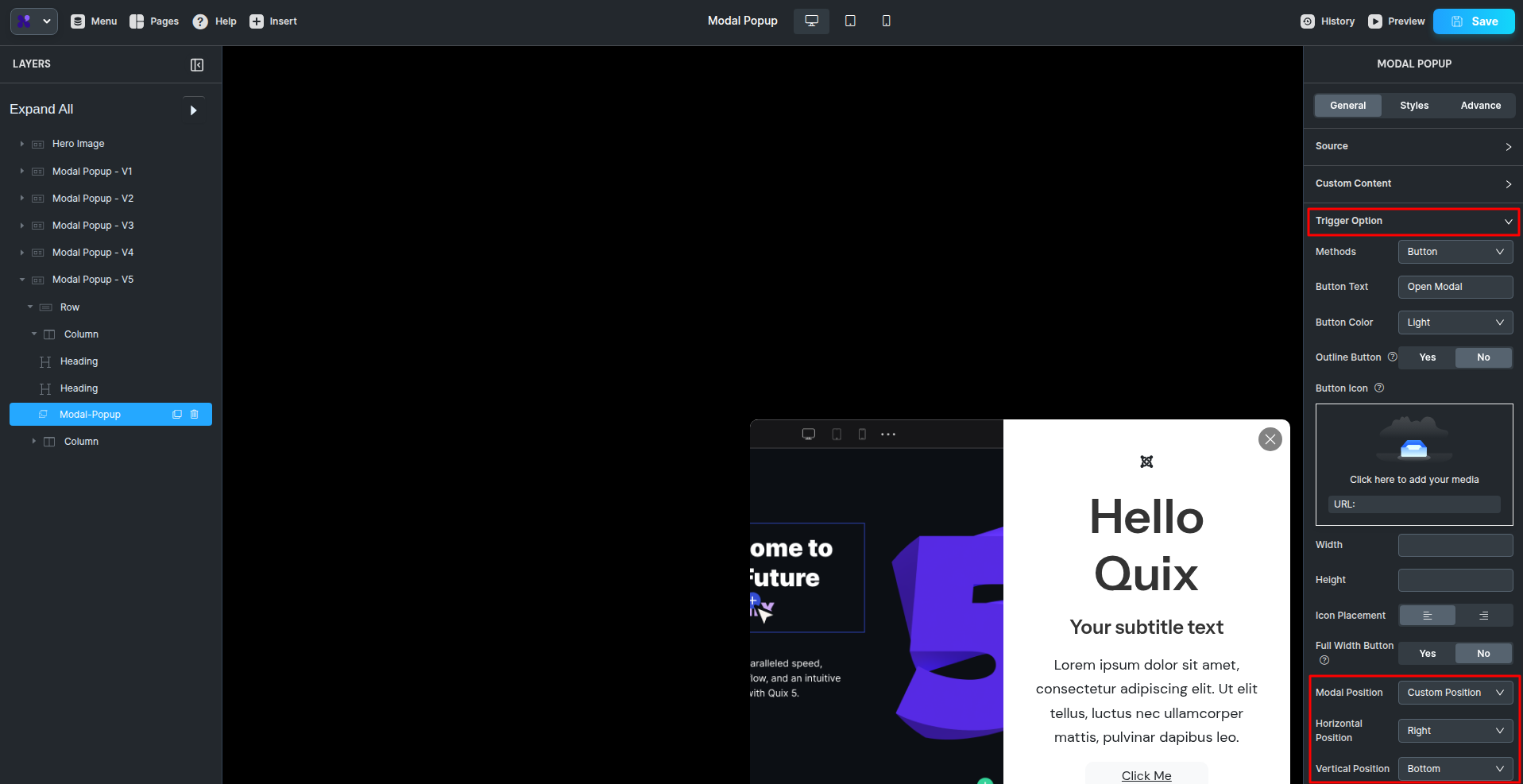
Task: Collapse the Layers panel
Action: pos(197,65)
